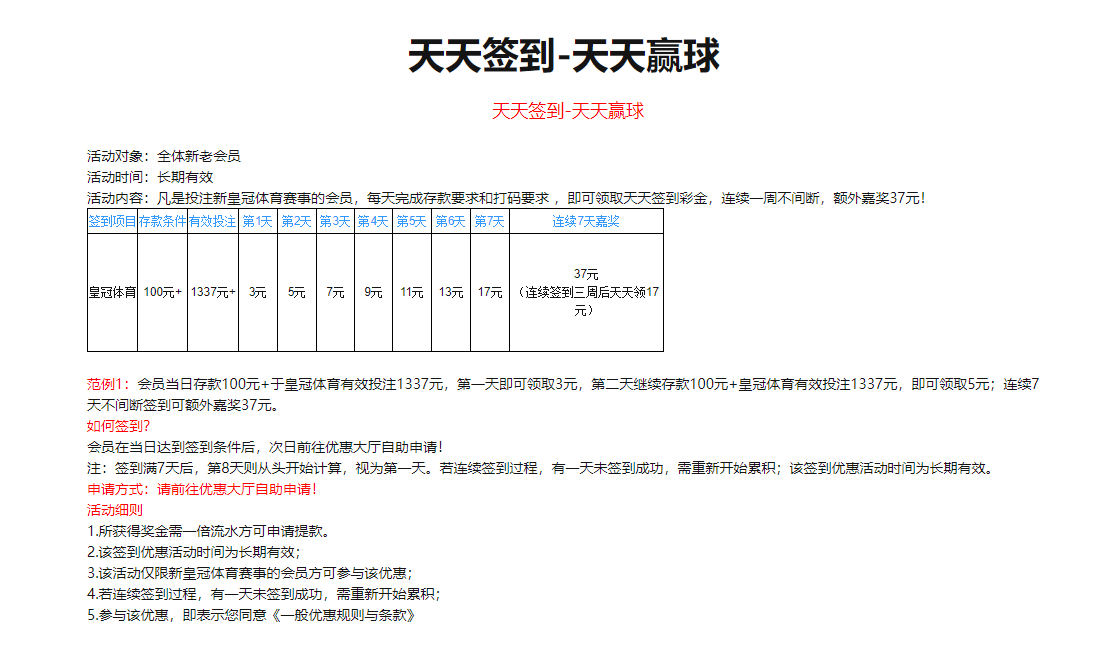Open the 《一般优惠规则与条款》 reference
This screenshot has width=1104, height=657.
point(344,615)
